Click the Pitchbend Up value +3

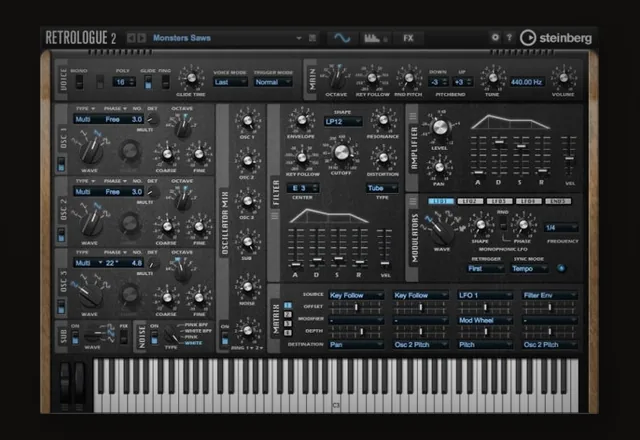pos(462,82)
